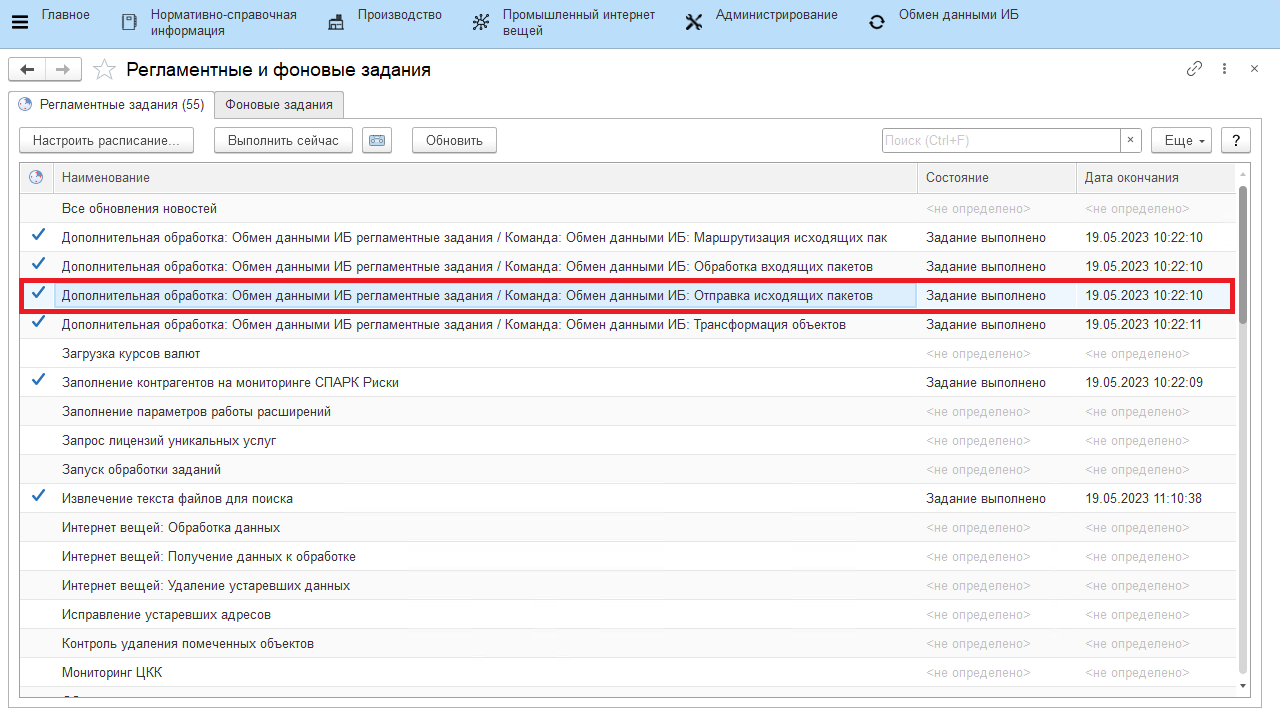The width and height of the screenshot is (1280, 720).
Task: Copy link using chain icon
Action: (1194, 69)
